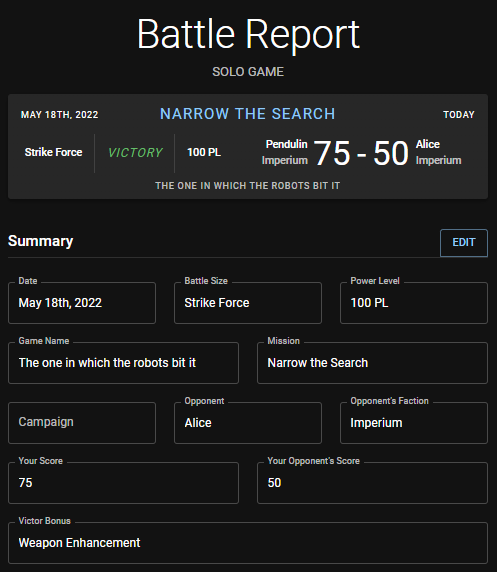Open the Mission field Narrow the Search
This screenshot has width=497, height=572.
coord(372,363)
